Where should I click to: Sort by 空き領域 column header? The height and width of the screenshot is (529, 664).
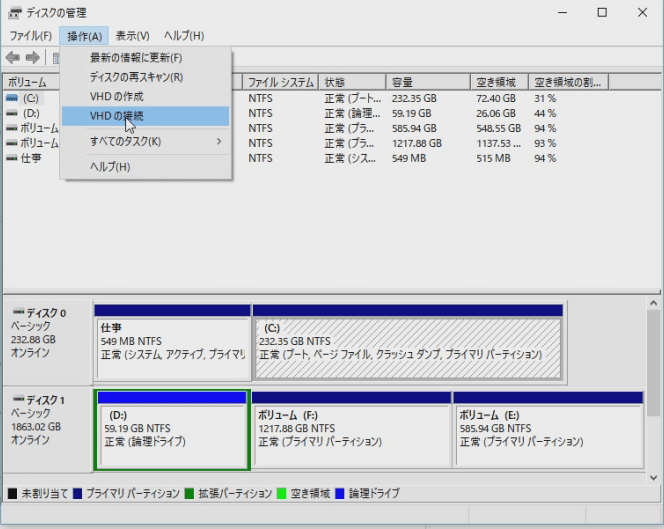(x=500, y=82)
